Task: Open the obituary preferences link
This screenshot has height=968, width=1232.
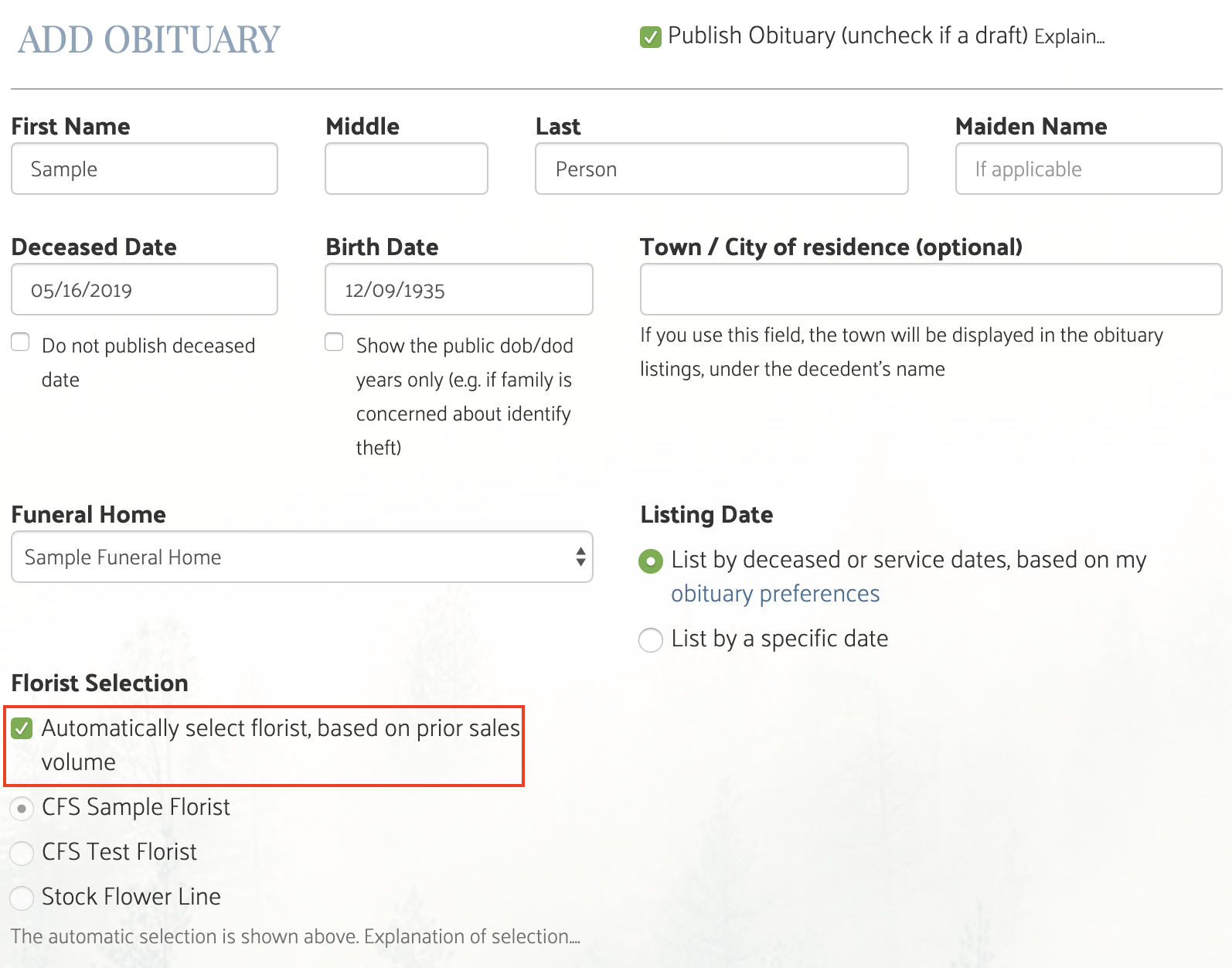Action: click(775, 594)
